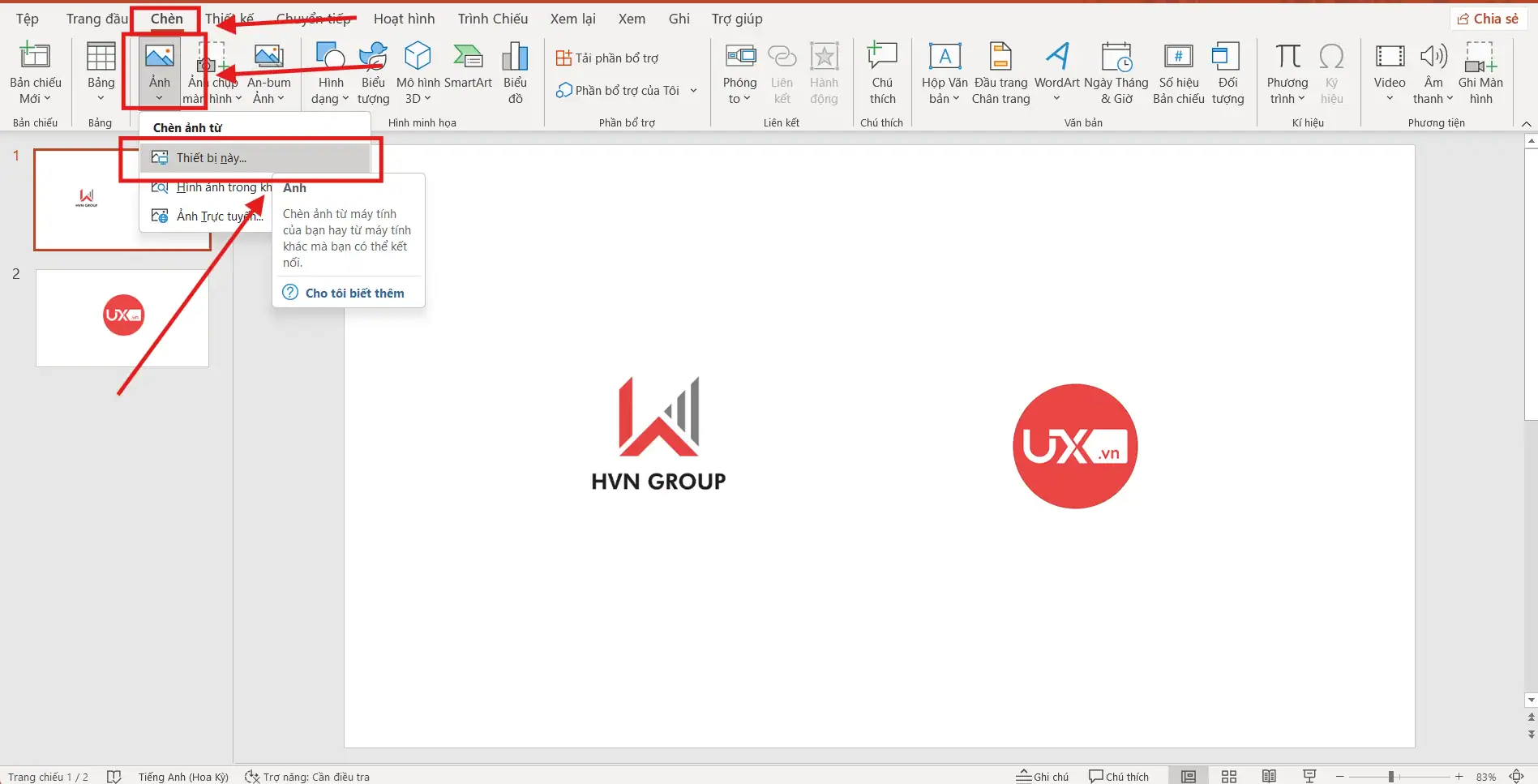Insert a Phương trình equation

tap(1286, 71)
